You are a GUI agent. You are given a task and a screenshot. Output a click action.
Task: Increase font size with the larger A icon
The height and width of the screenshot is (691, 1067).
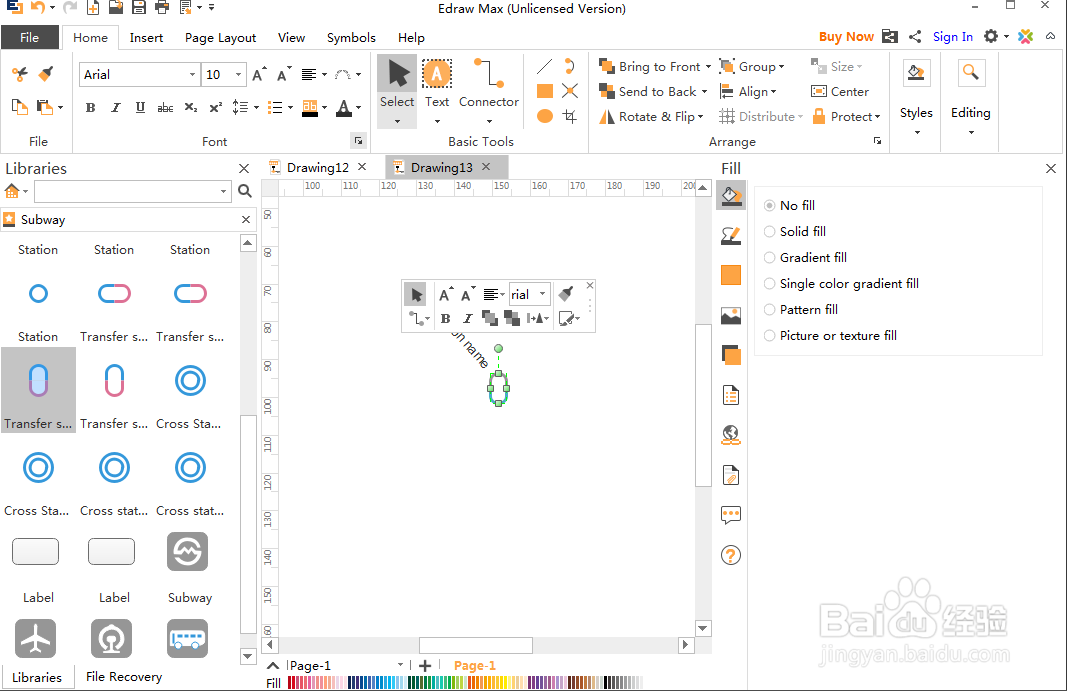259,74
